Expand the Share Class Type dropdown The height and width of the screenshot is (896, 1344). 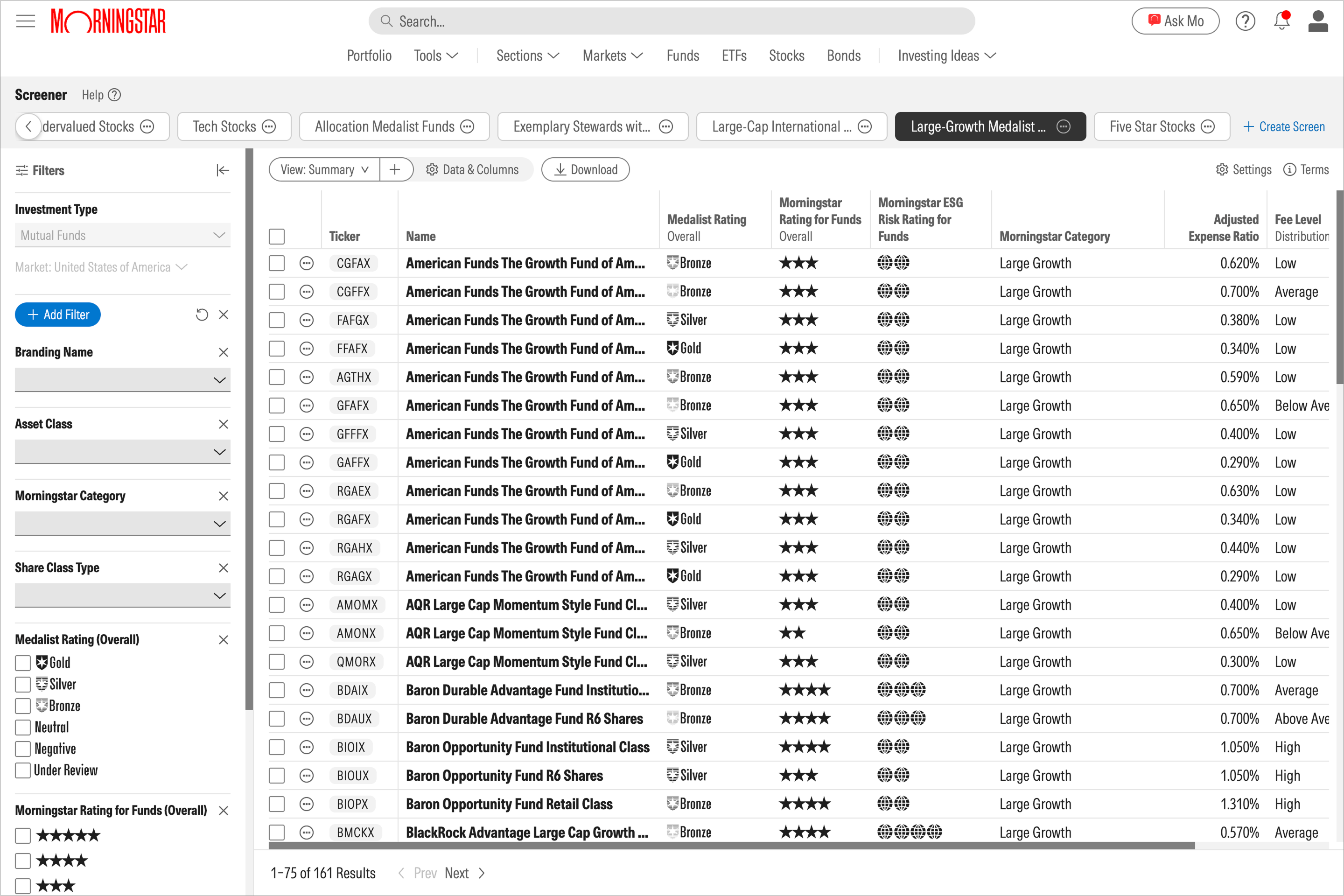pyautogui.click(x=122, y=595)
